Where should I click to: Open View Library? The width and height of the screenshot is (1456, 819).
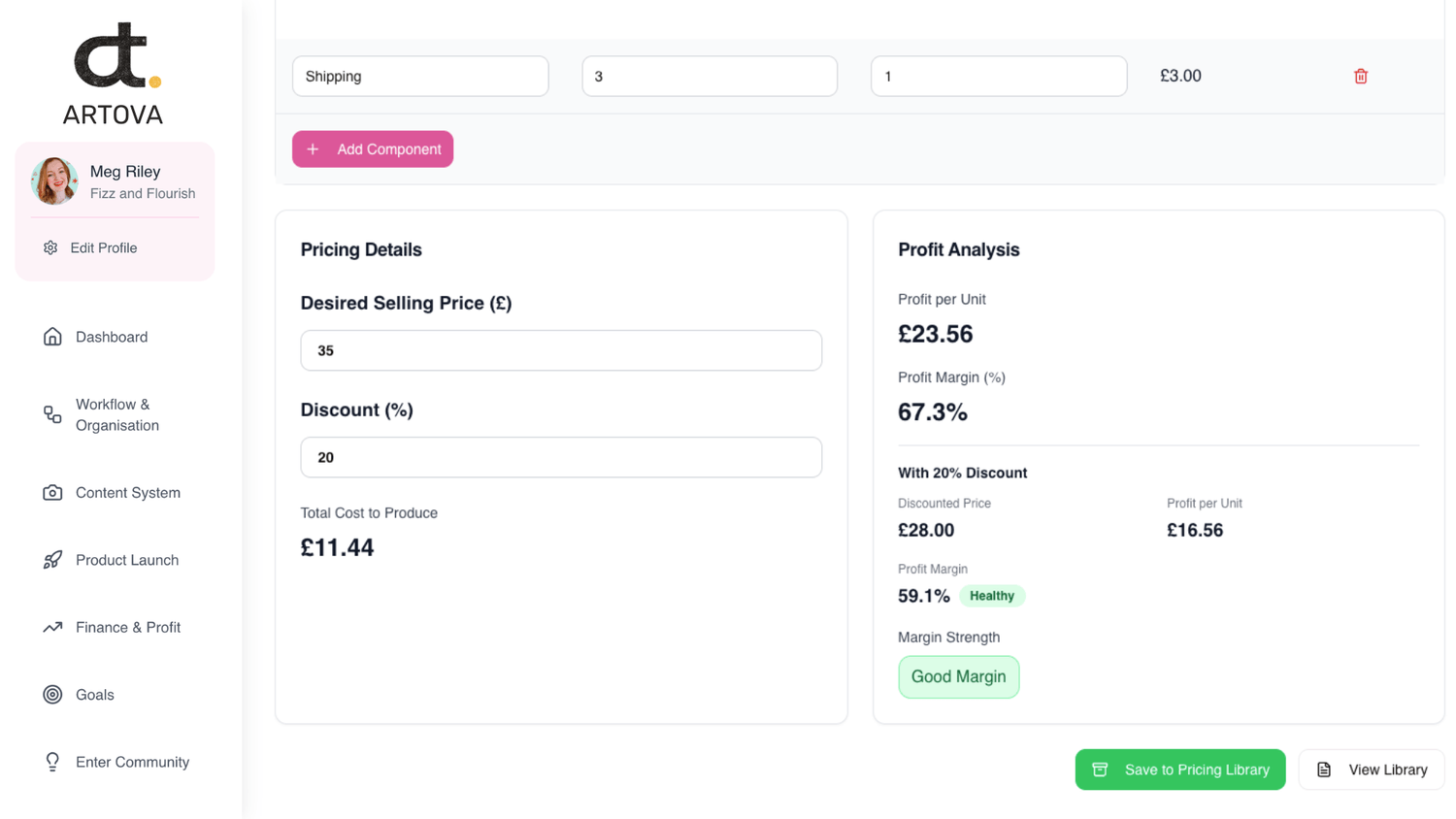(x=1371, y=770)
